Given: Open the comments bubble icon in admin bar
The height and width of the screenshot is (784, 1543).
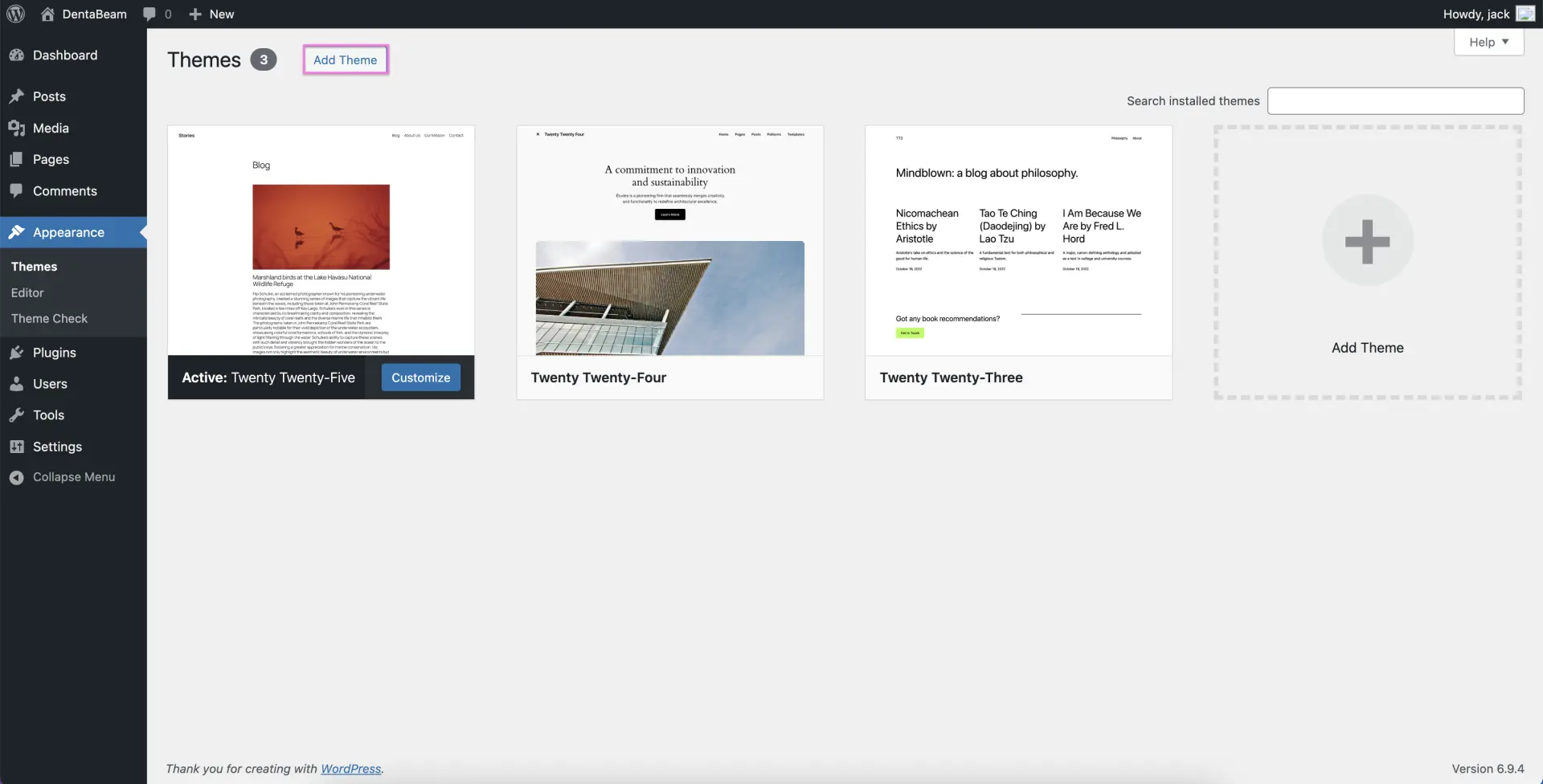Looking at the screenshot, I should [x=149, y=14].
